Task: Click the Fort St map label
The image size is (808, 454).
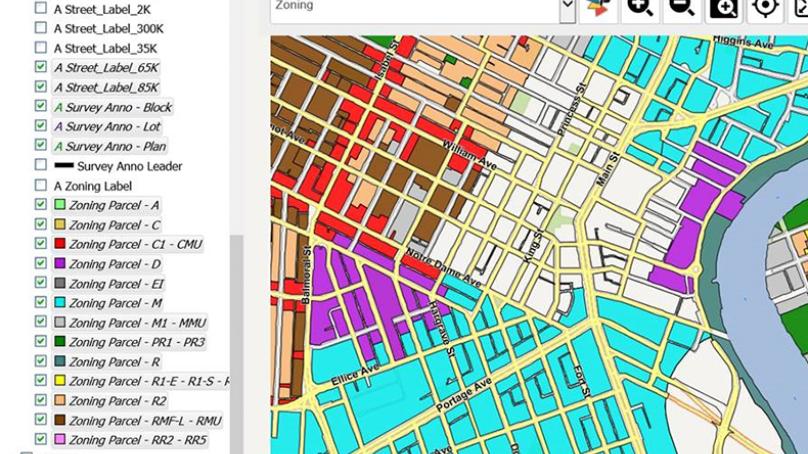Action: (x=581, y=381)
